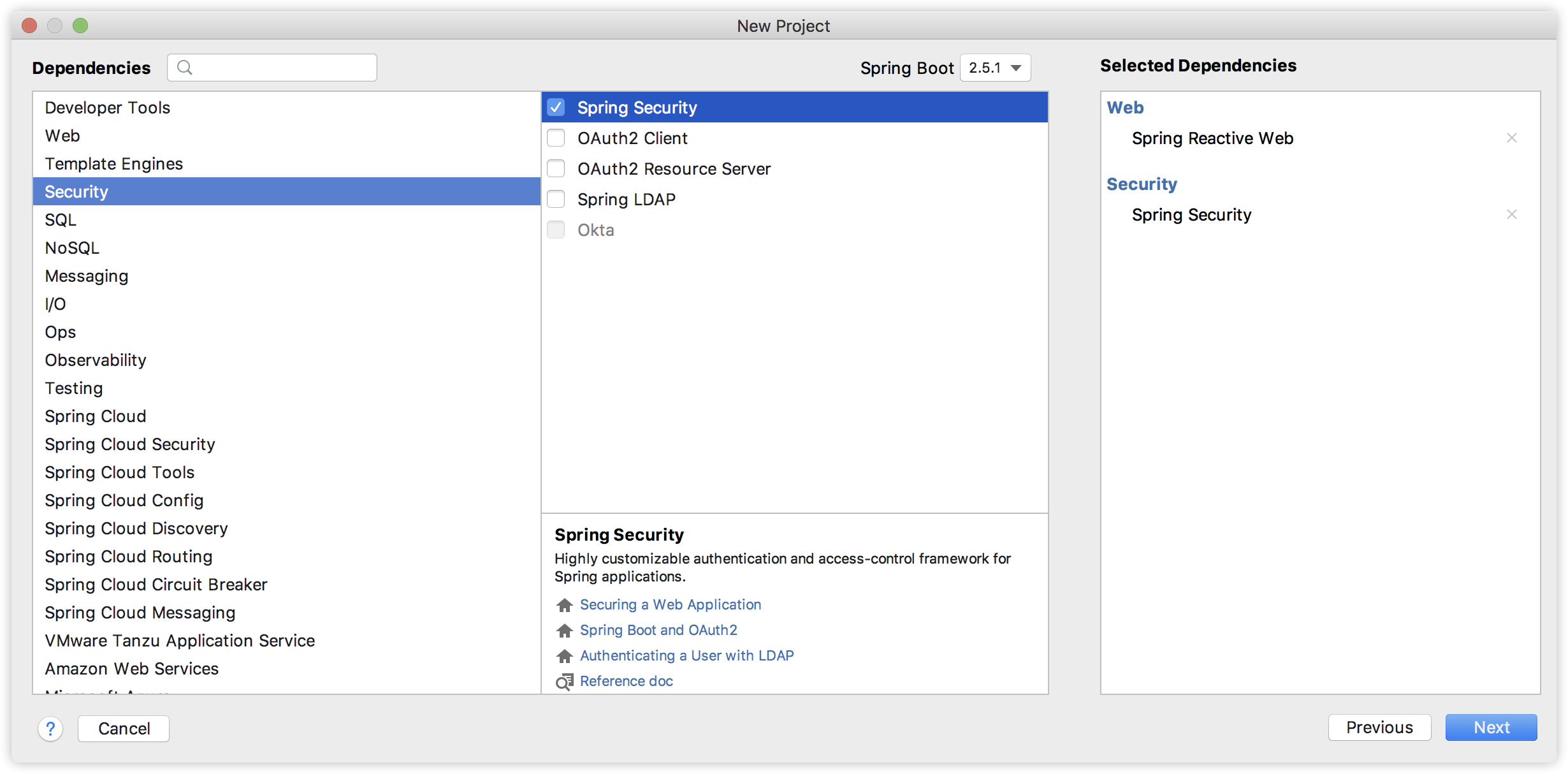Click the help question mark icon
1568x774 pixels.
tap(50, 728)
